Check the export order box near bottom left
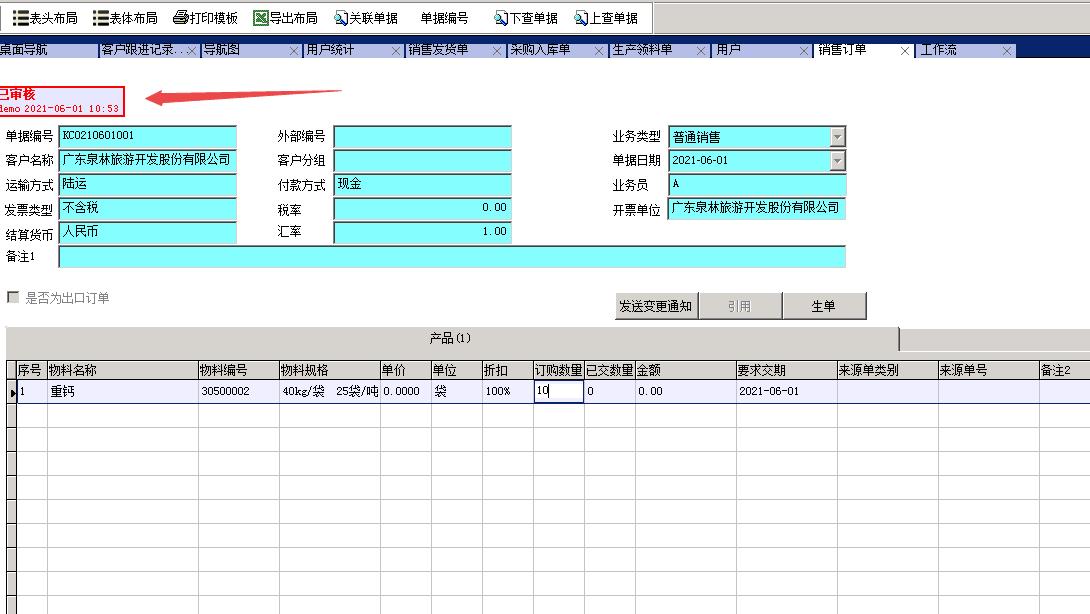Image resolution: width=1090 pixels, height=614 pixels. (14, 295)
